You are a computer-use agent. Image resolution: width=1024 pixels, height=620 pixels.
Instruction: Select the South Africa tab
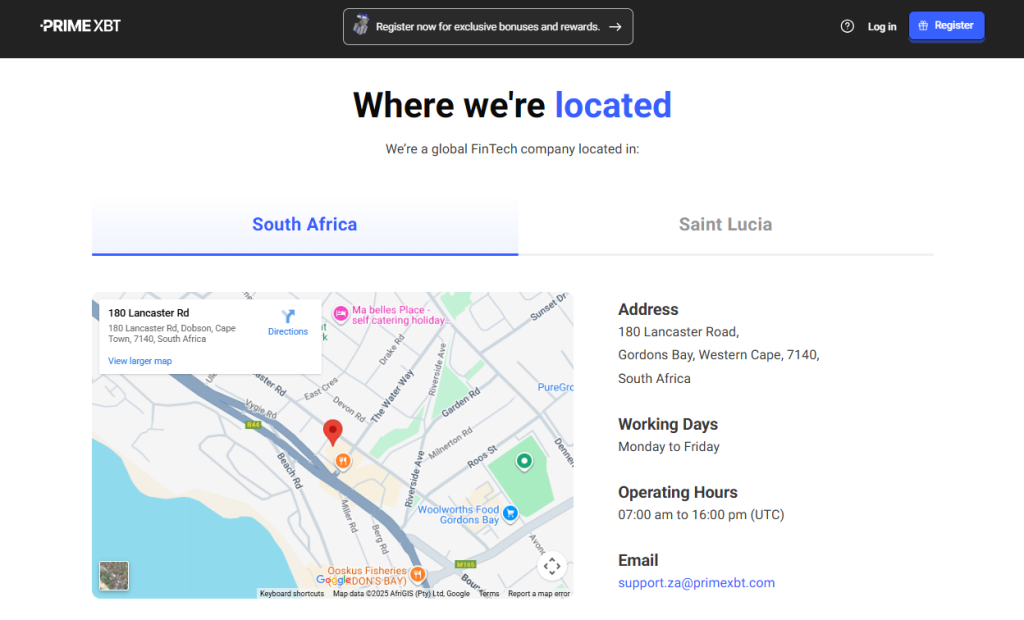point(304,225)
